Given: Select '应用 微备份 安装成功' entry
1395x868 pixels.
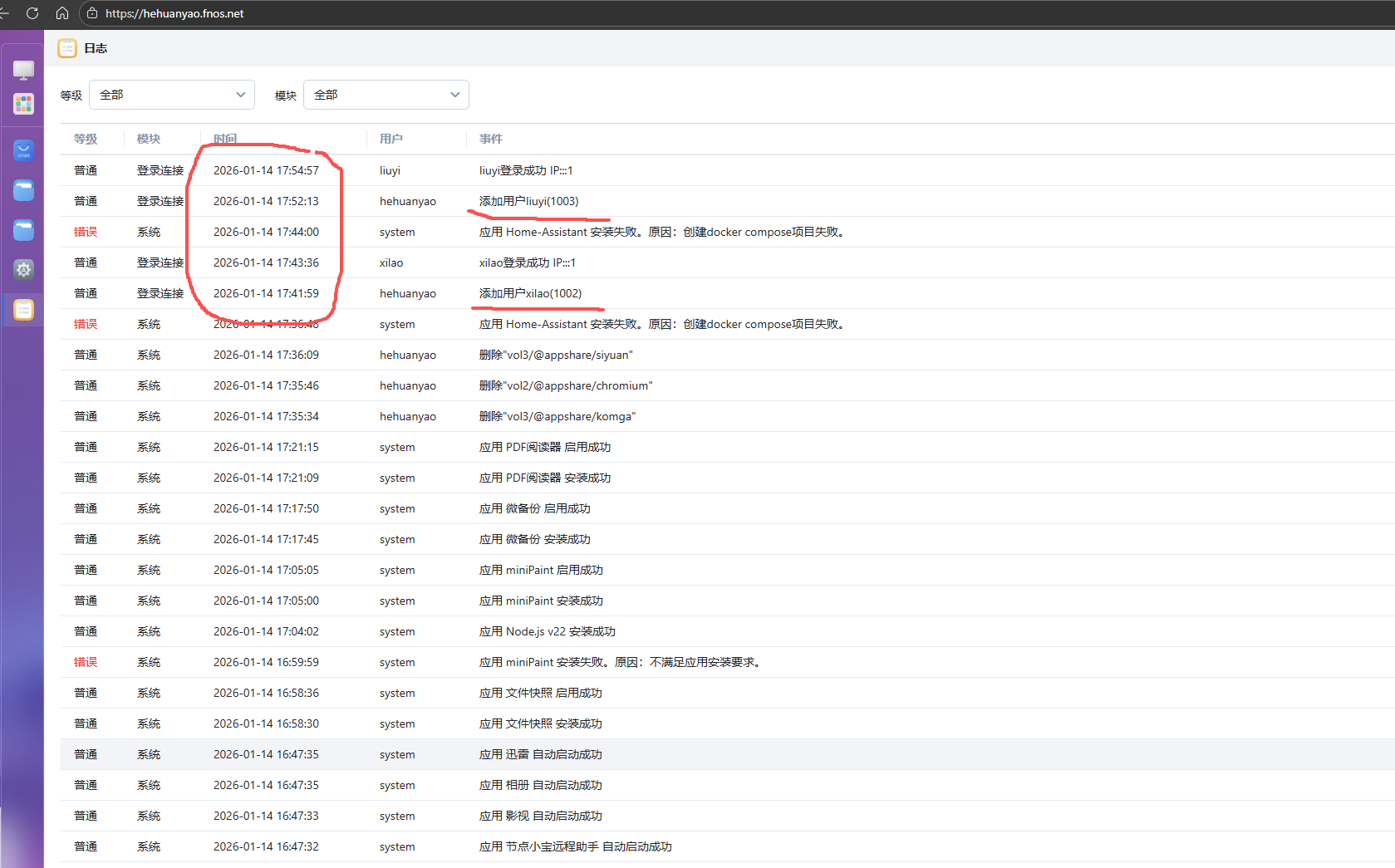Looking at the screenshot, I should pos(535,539).
